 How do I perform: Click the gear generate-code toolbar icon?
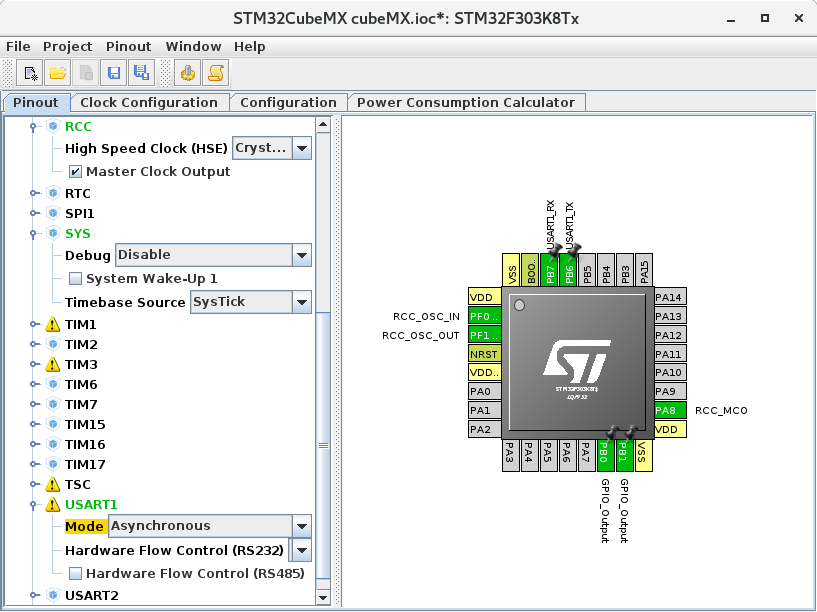click(187, 72)
